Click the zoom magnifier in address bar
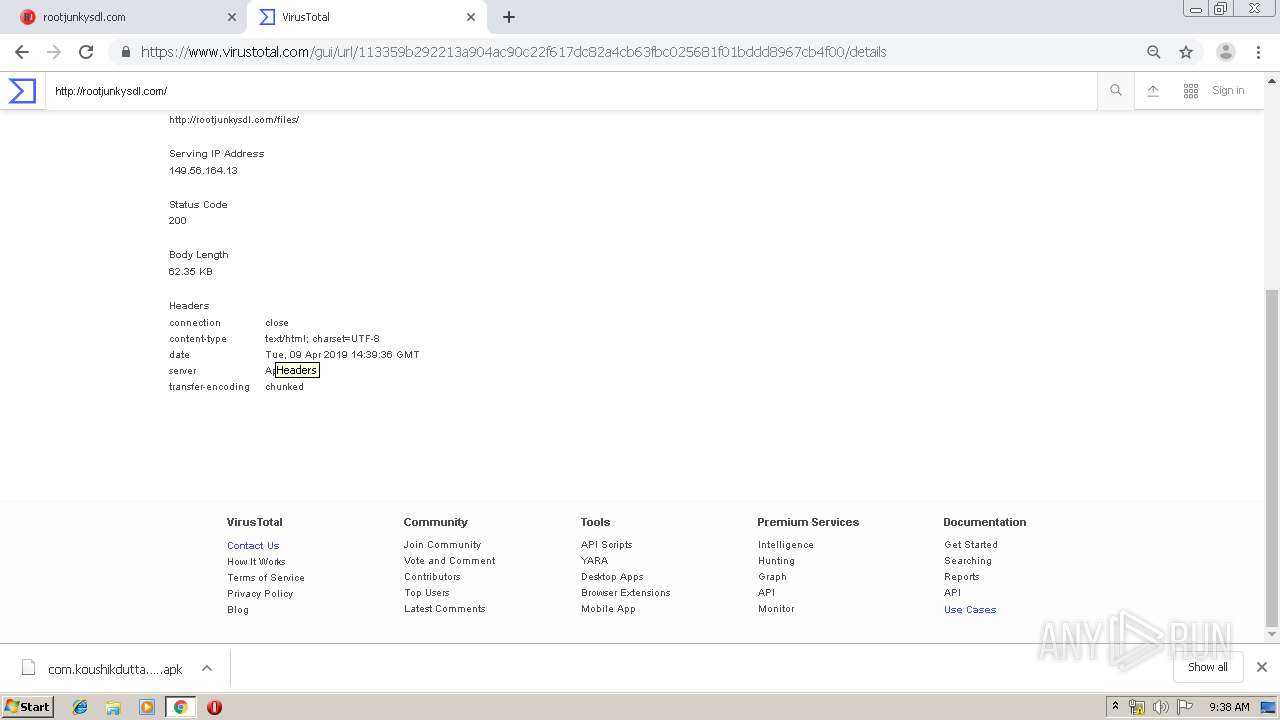This screenshot has width=1280, height=720. pos(1154,52)
